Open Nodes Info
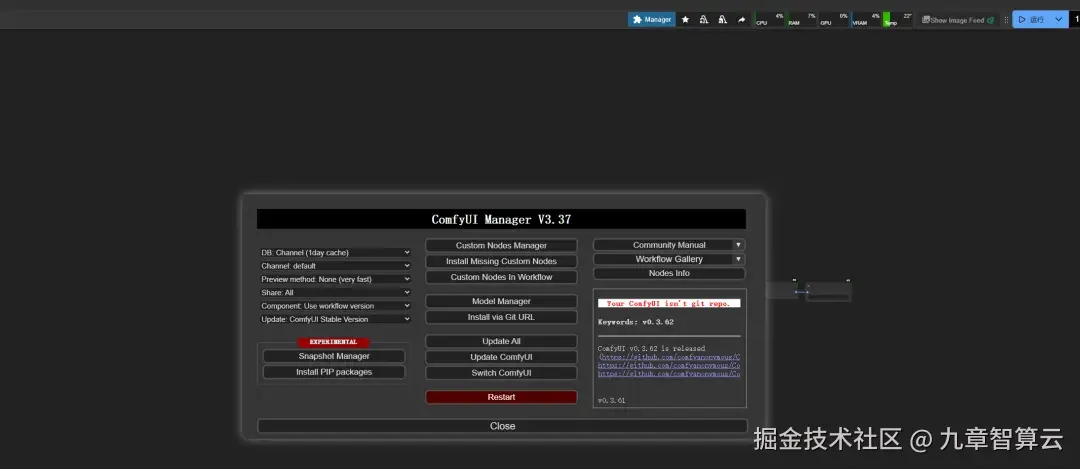 coord(669,273)
